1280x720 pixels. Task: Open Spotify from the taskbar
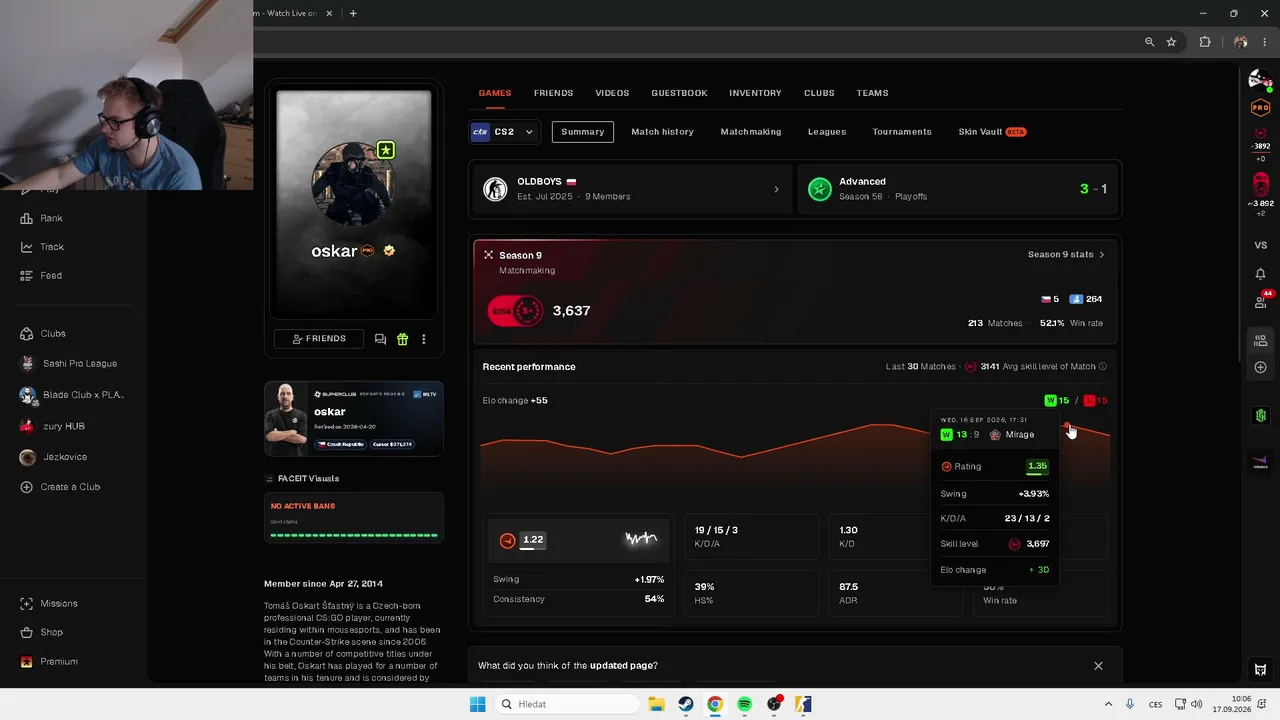744,704
